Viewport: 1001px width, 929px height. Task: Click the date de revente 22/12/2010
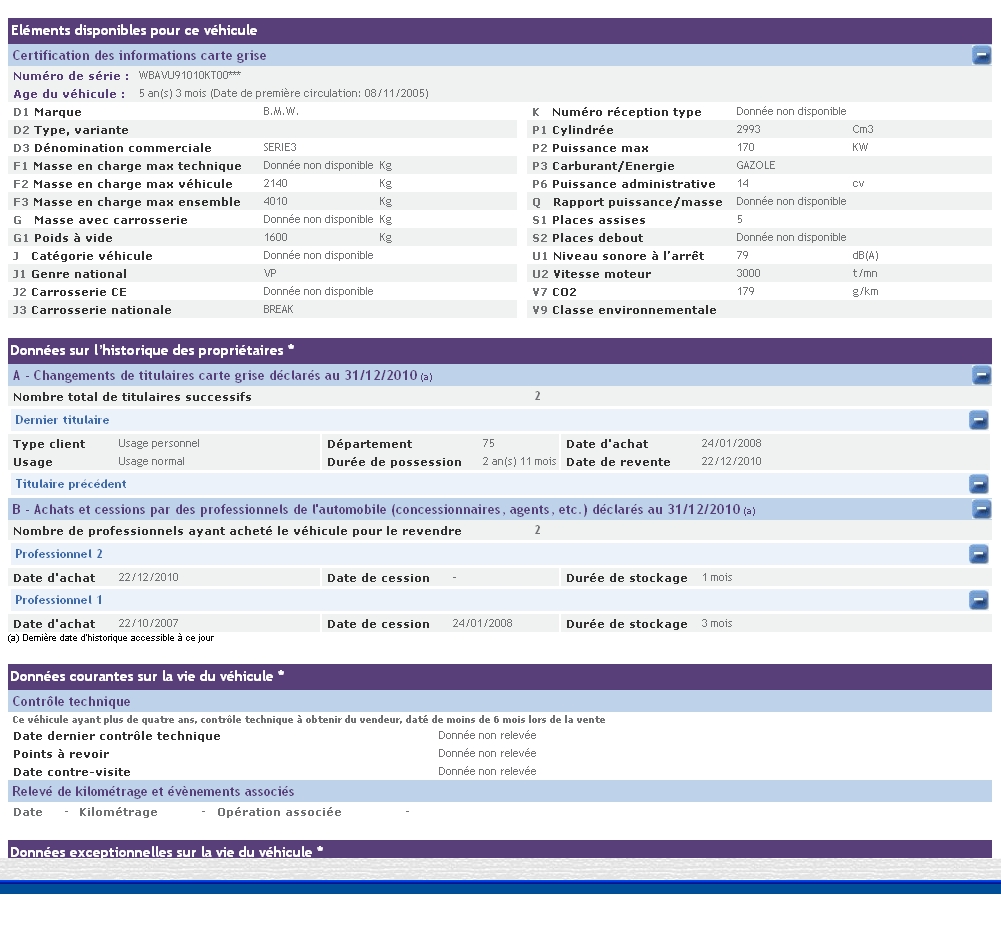pyautogui.click(x=731, y=461)
